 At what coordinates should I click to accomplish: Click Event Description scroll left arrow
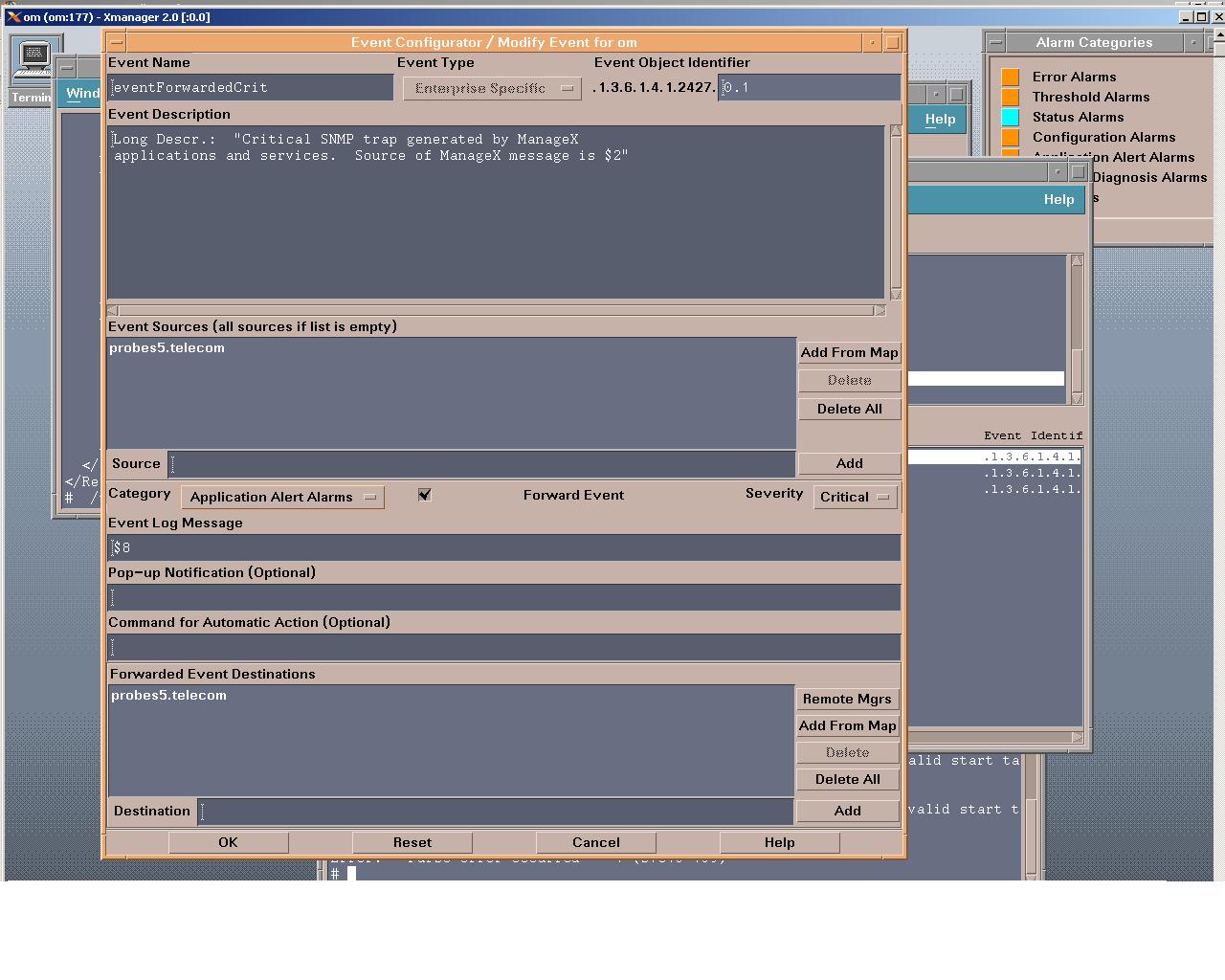pyautogui.click(x=113, y=310)
